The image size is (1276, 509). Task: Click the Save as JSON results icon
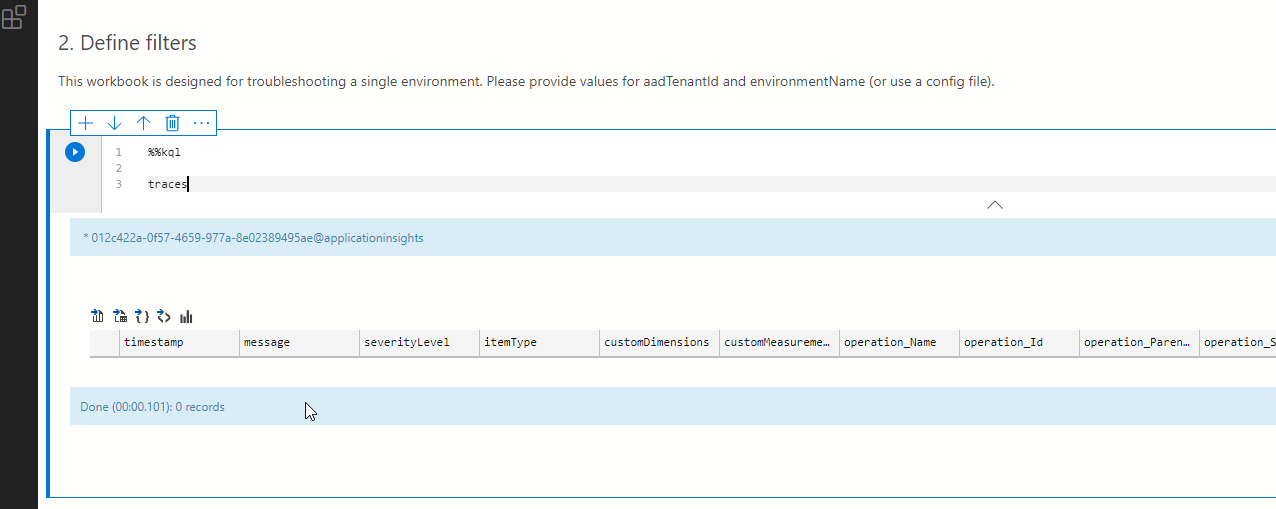tap(142, 317)
